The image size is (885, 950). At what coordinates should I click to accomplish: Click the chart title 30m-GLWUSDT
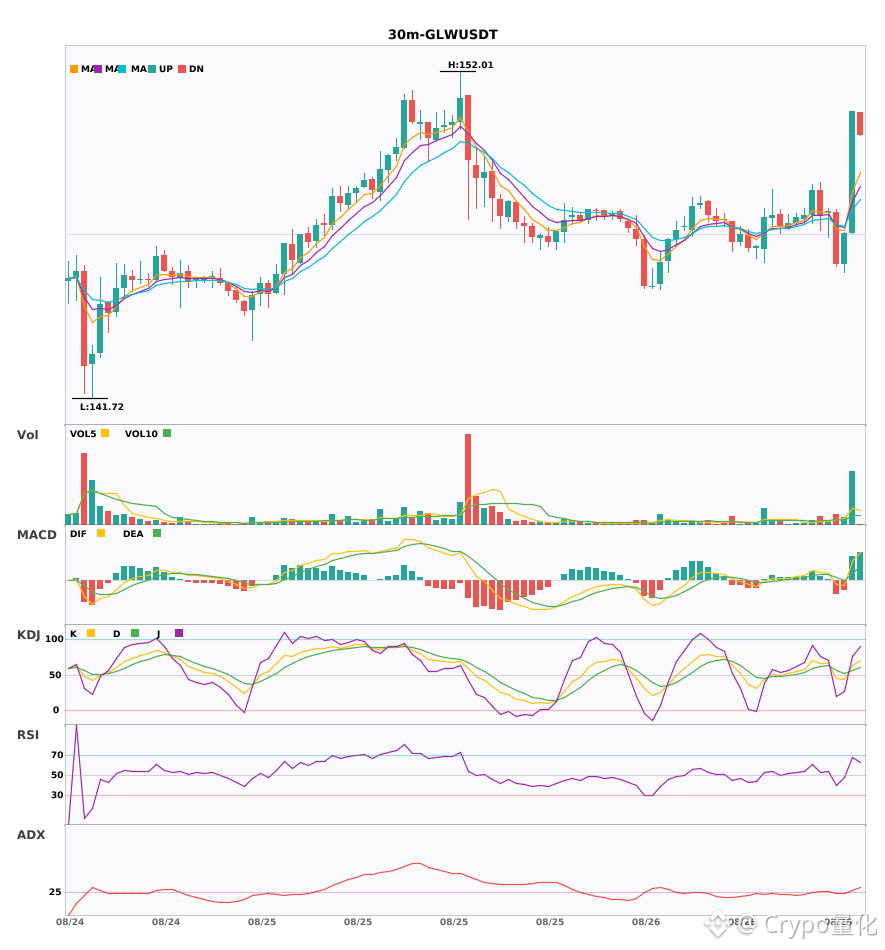click(x=443, y=35)
